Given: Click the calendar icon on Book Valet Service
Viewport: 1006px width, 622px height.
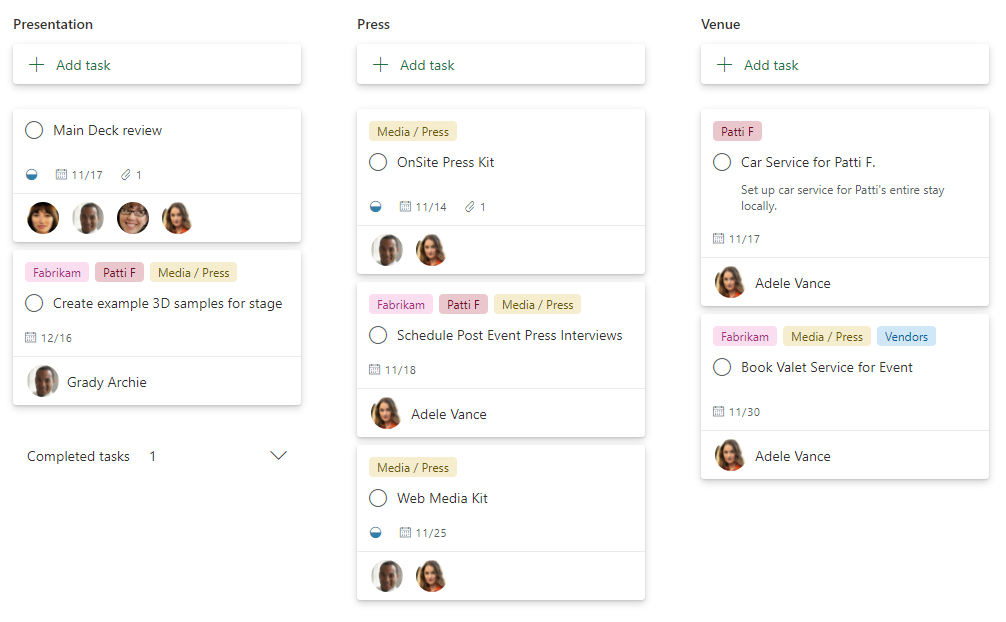Looking at the screenshot, I should pos(719,412).
